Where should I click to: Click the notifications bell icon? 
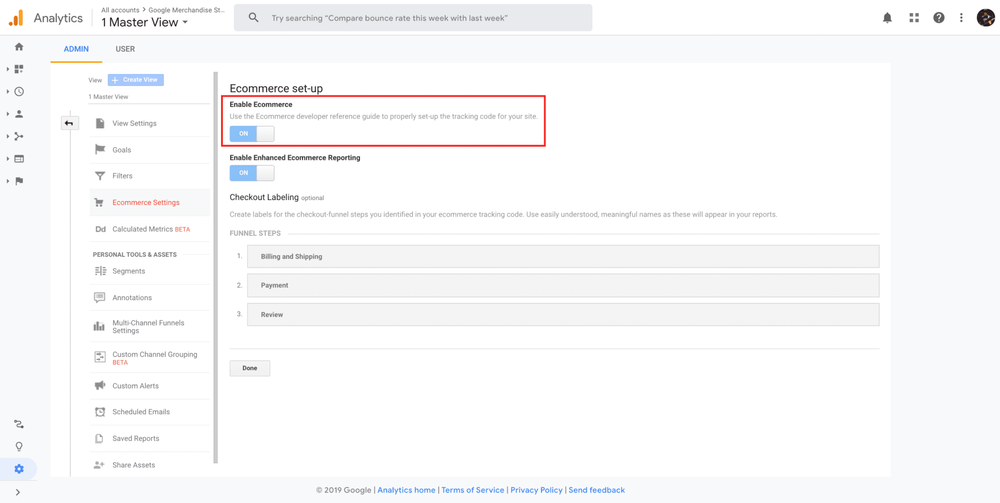[x=887, y=18]
